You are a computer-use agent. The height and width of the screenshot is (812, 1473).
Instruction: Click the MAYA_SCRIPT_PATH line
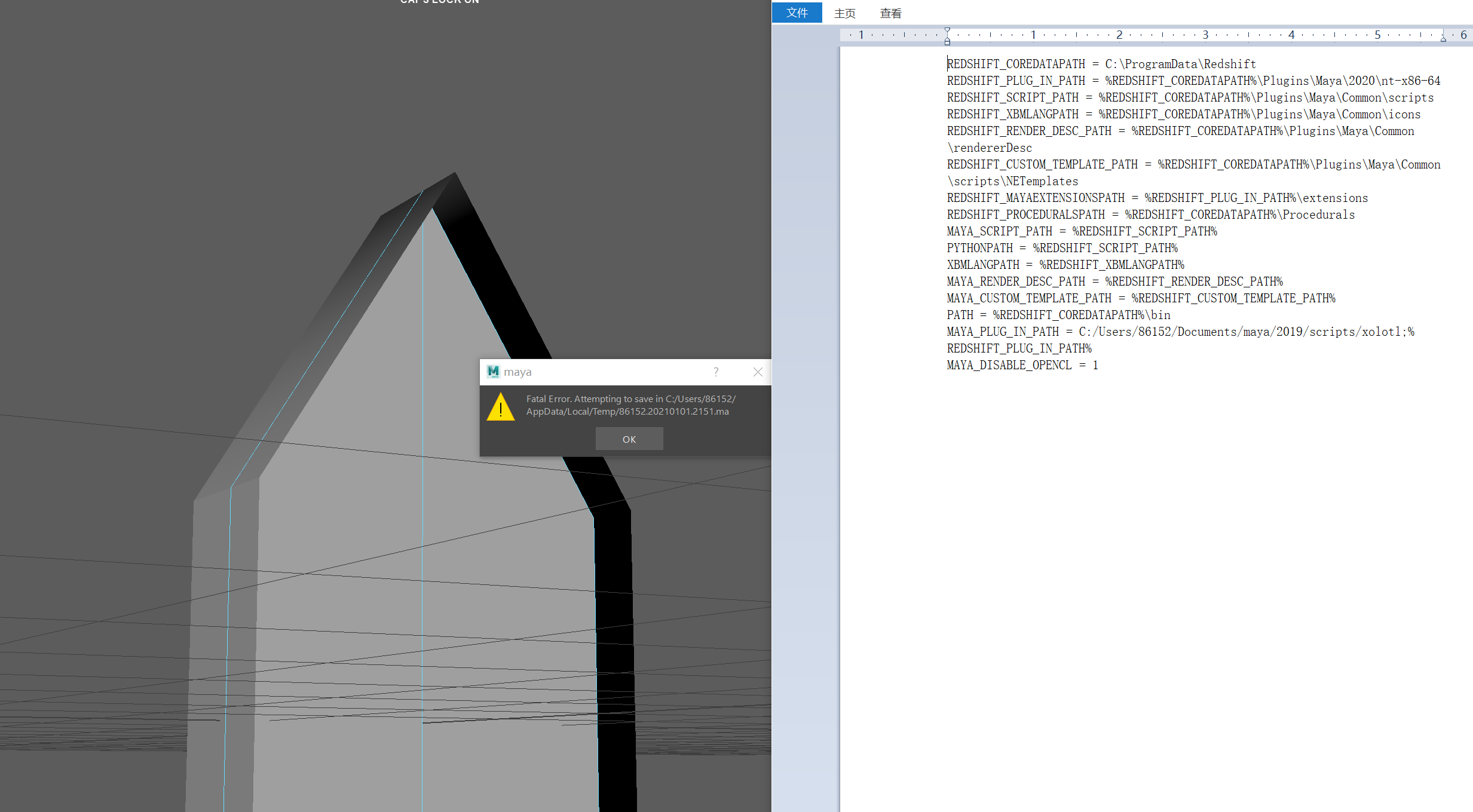1082,231
